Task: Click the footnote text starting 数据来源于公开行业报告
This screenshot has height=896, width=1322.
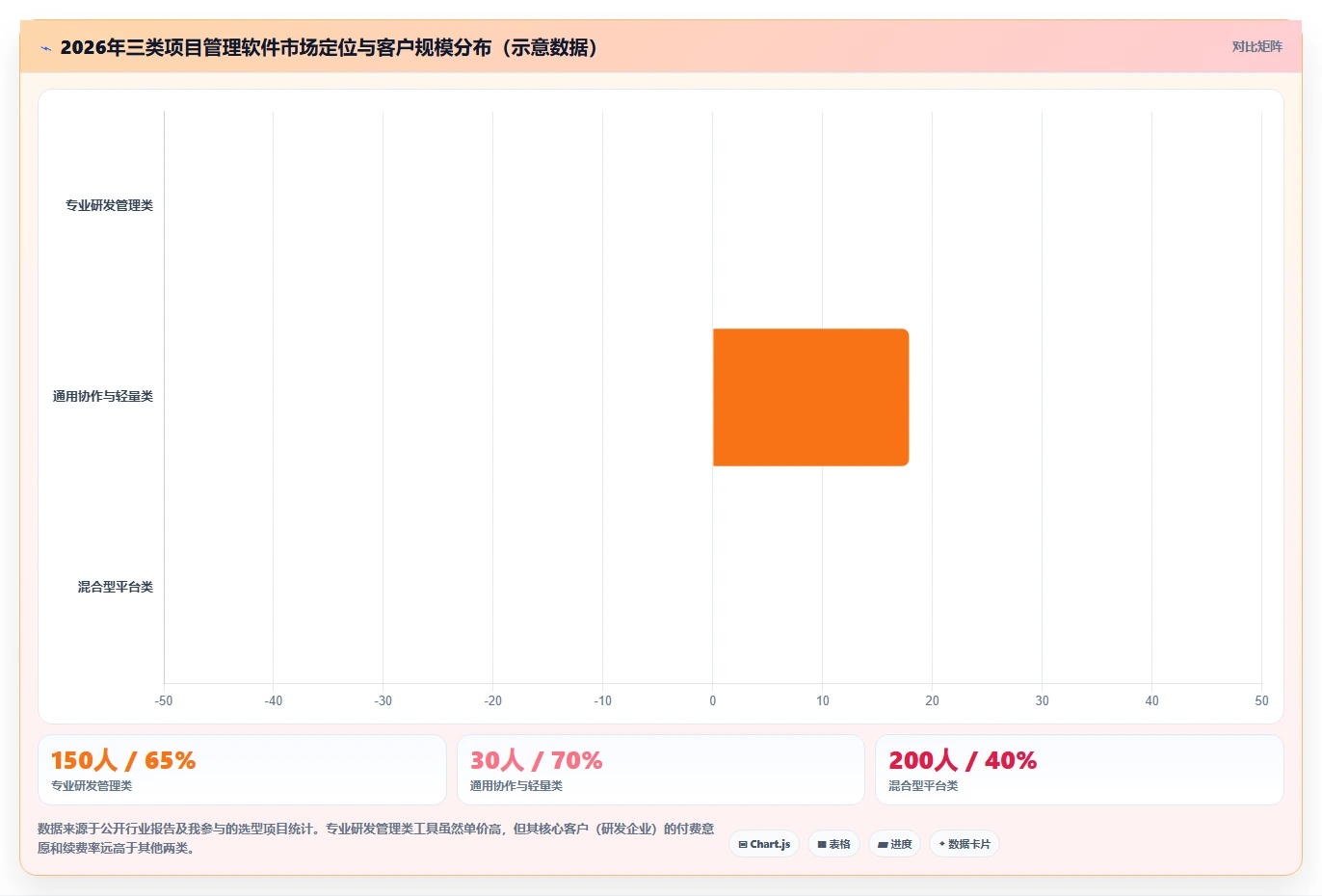Action: point(376,838)
